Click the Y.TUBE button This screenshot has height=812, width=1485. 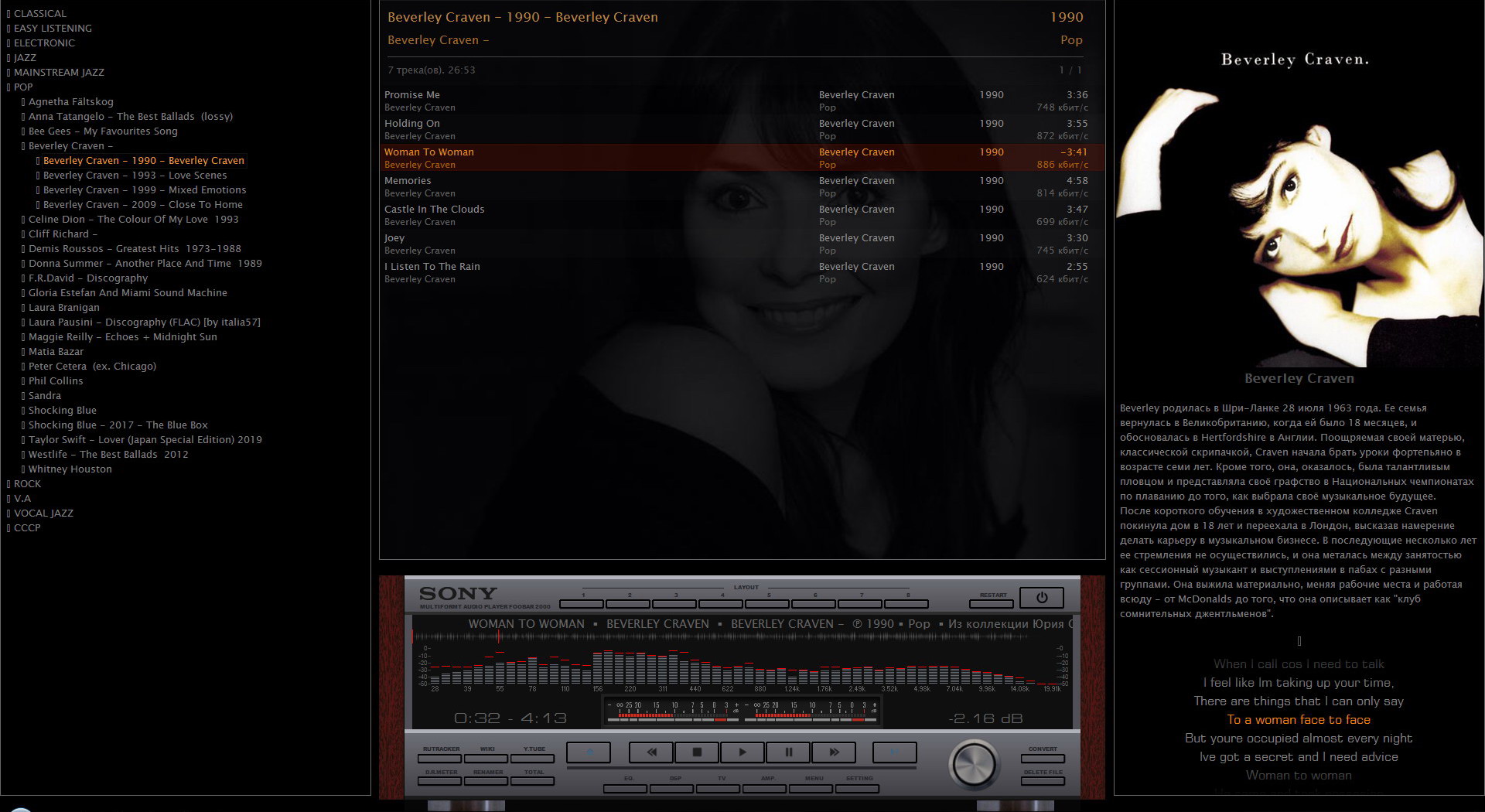click(534, 758)
